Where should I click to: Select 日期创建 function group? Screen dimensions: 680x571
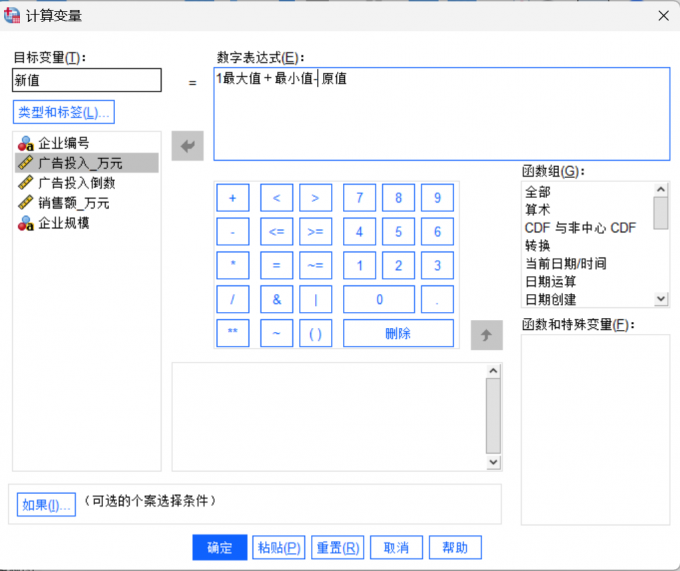coord(588,299)
